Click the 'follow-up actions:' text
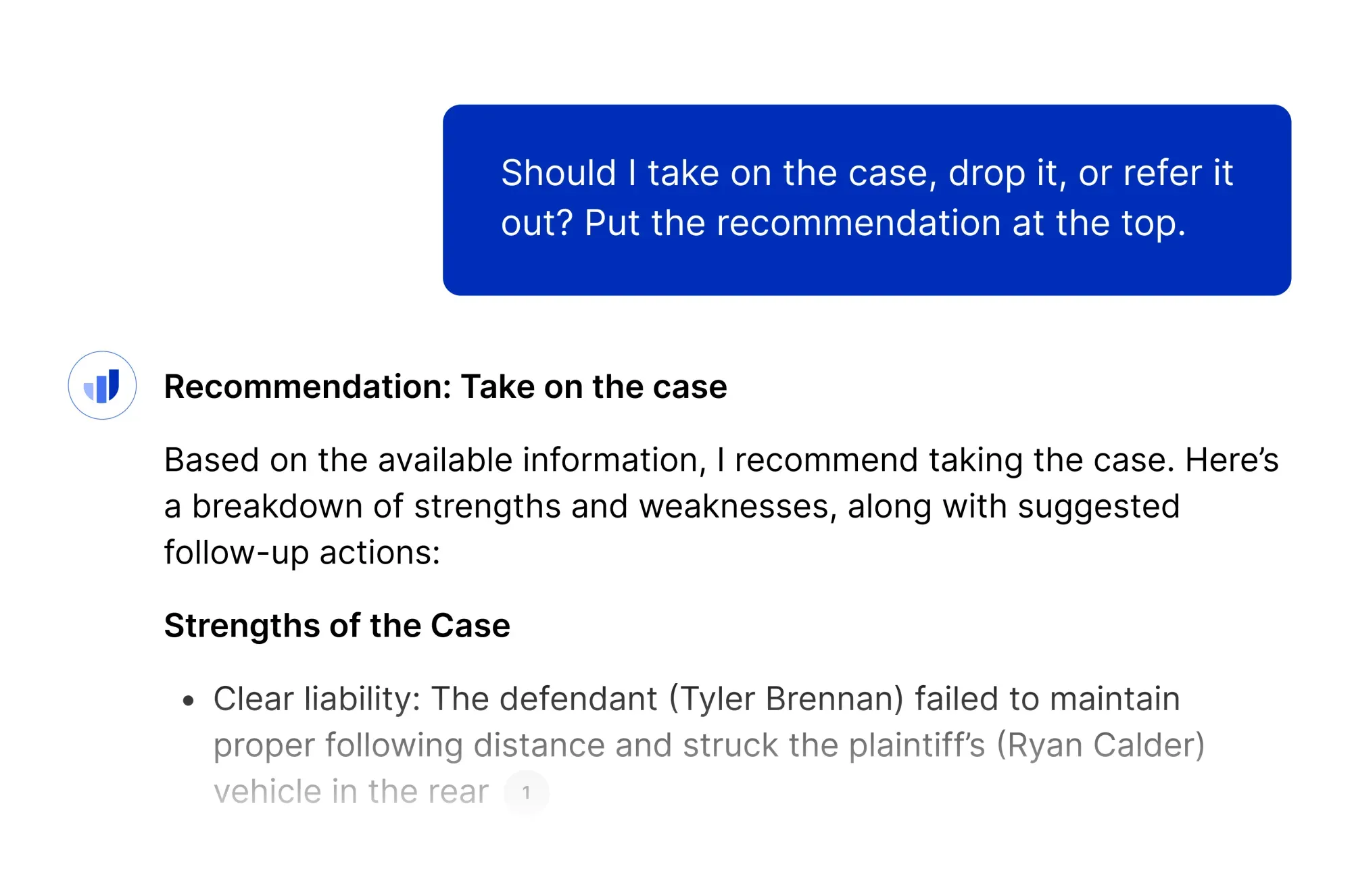1352x896 pixels. (302, 553)
